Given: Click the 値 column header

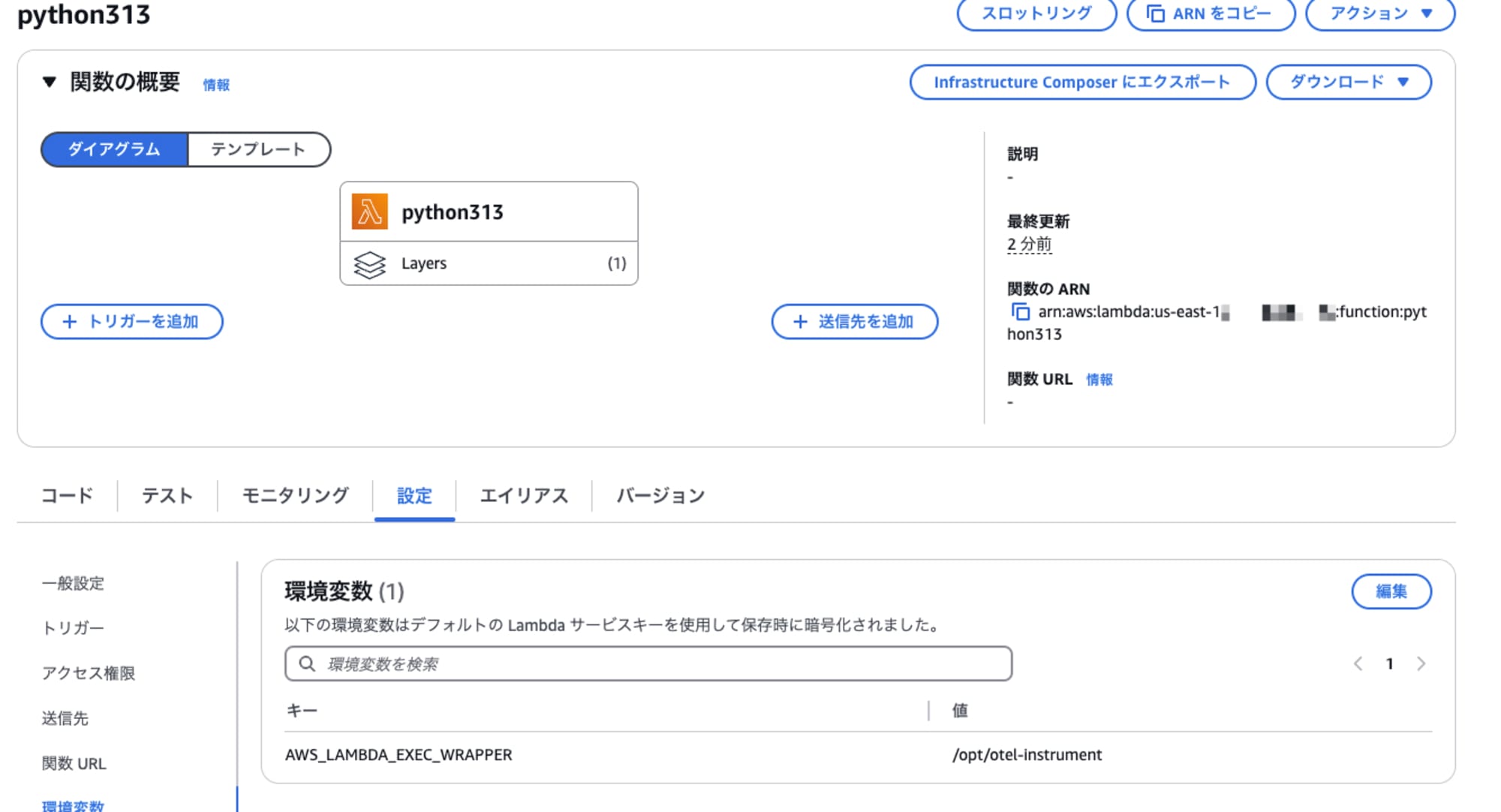Looking at the screenshot, I should point(960,710).
